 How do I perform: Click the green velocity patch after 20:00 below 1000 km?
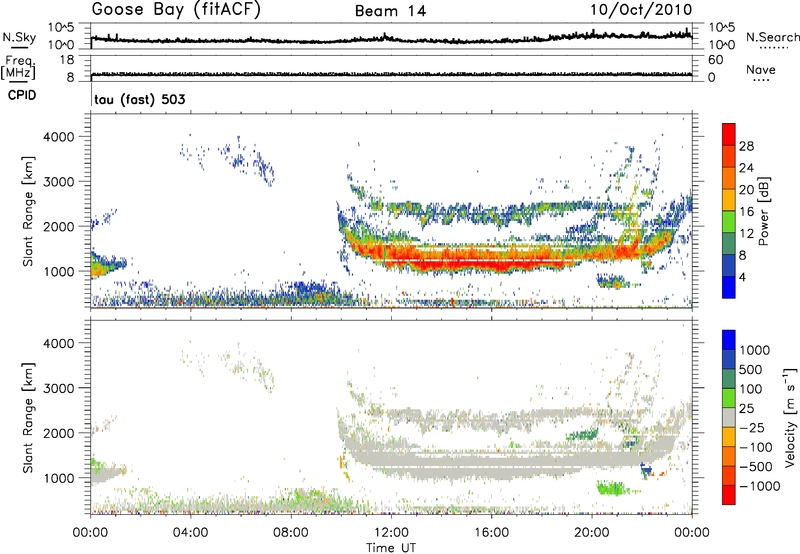(x=611, y=488)
